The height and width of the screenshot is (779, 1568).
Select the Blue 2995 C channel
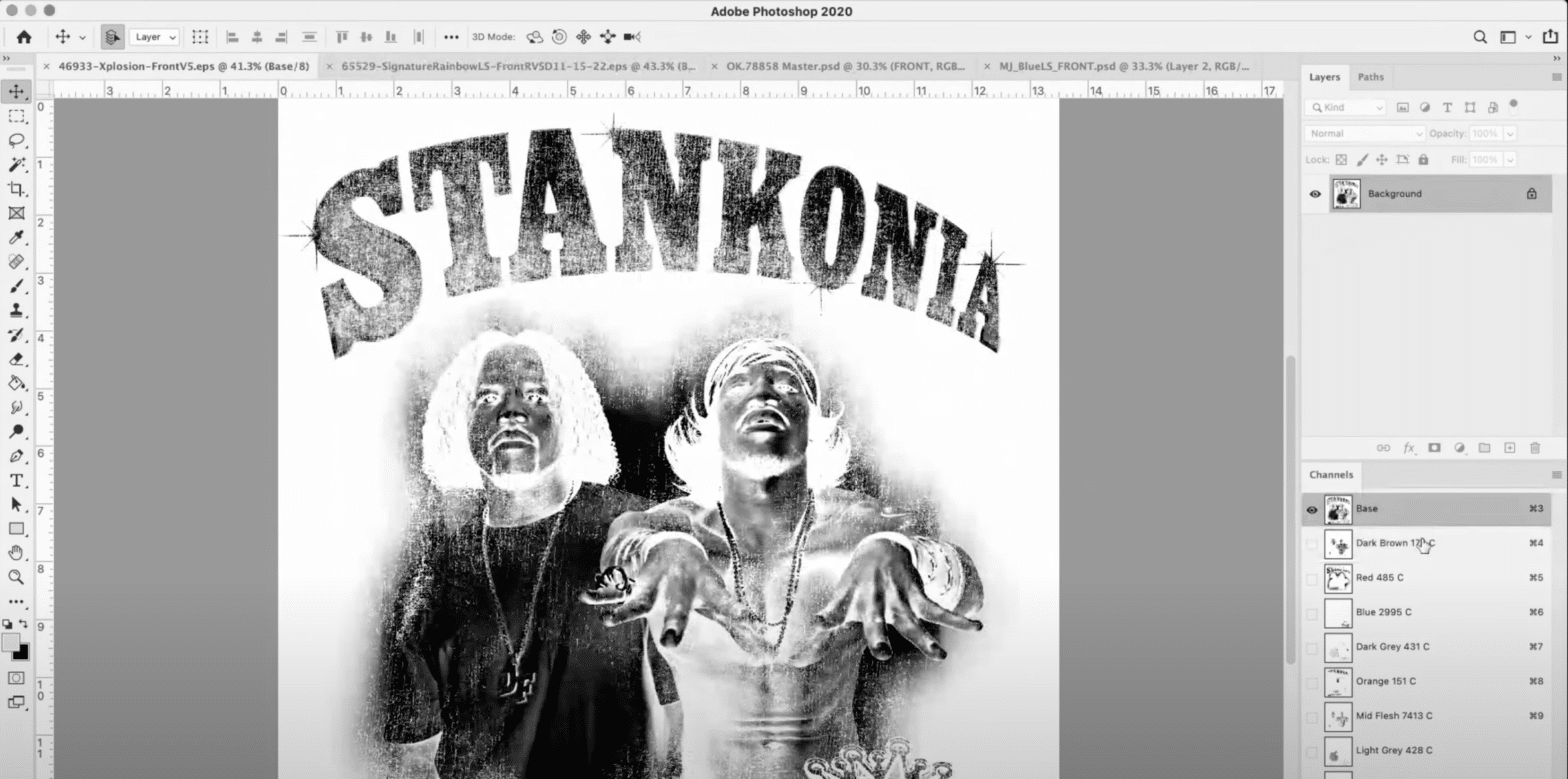[1384, 612]
